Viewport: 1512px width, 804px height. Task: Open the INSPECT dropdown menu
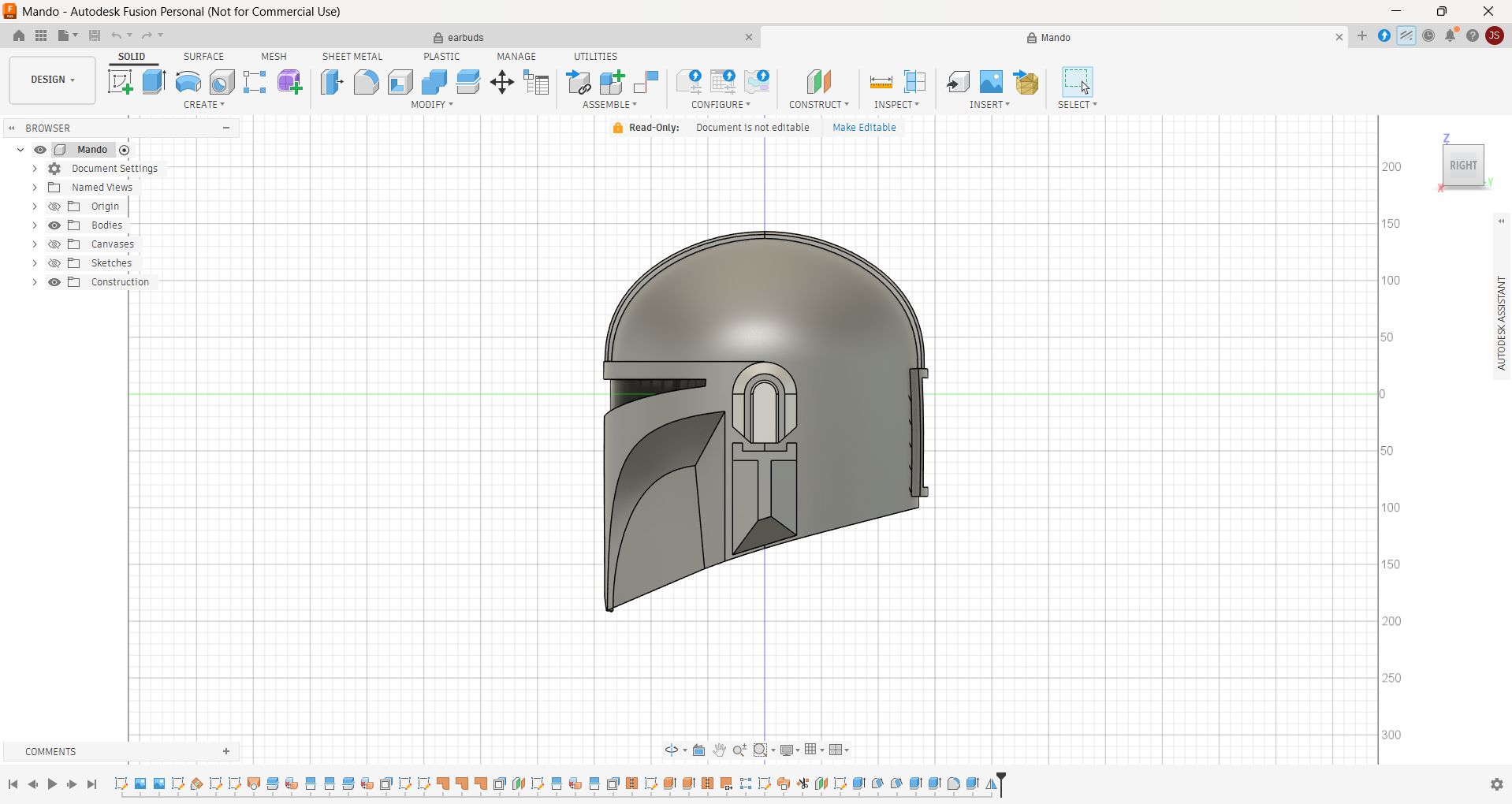click(896, 105)
